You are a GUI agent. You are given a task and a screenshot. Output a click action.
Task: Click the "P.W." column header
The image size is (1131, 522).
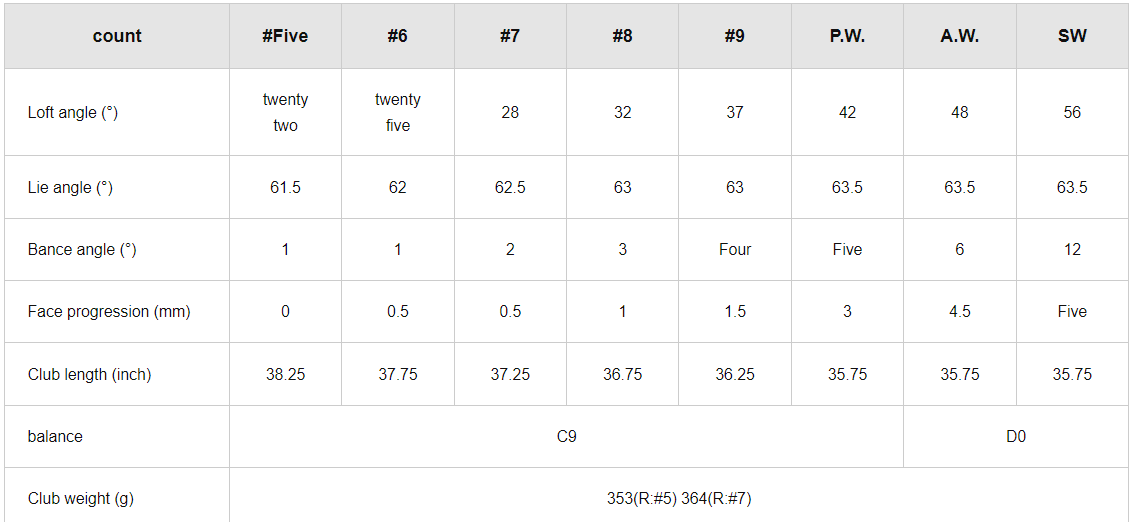click(x=847, y=36)
